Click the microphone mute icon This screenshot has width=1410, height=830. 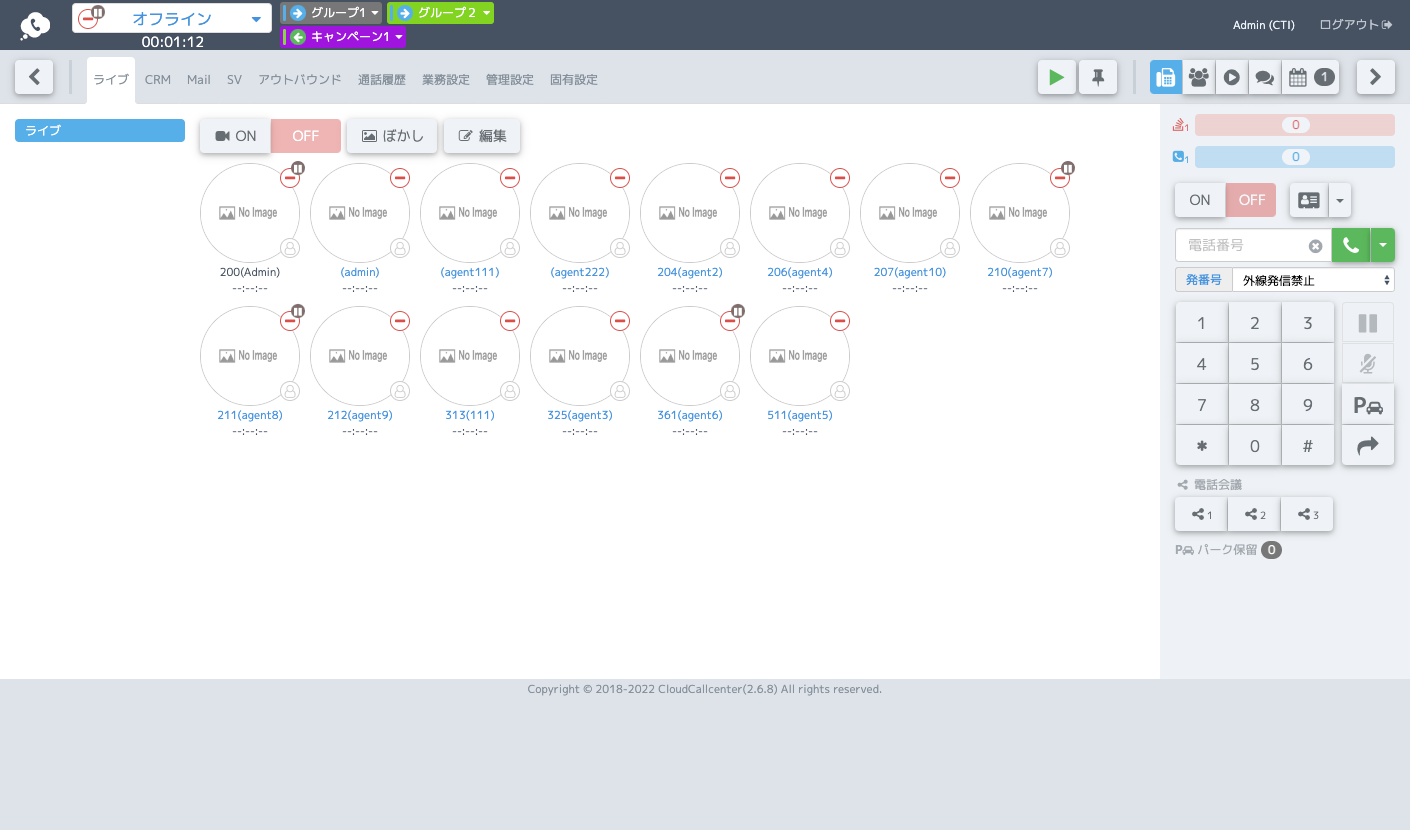(1368, 364)
